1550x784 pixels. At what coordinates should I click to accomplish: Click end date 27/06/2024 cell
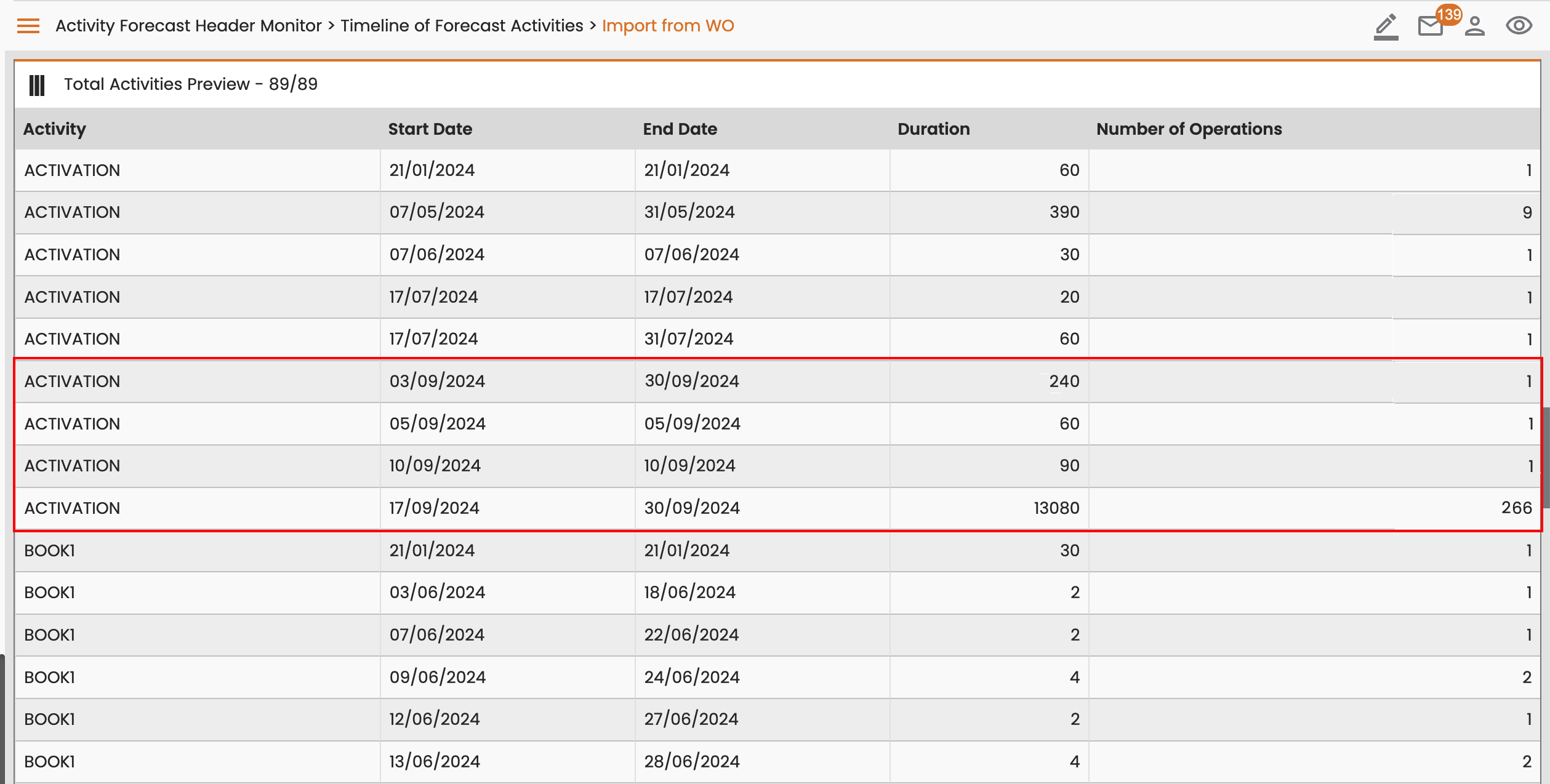pos(762,719)
